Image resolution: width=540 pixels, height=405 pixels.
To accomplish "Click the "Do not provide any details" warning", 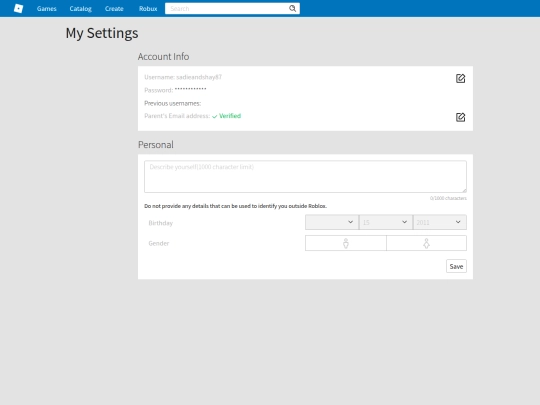I will [x=236, y=206].
